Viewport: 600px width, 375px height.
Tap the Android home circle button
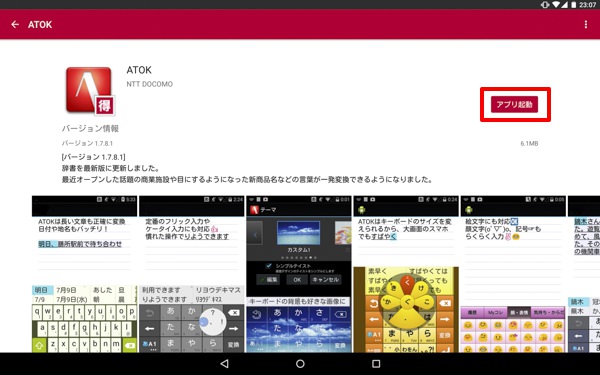(x=300, y=364)
